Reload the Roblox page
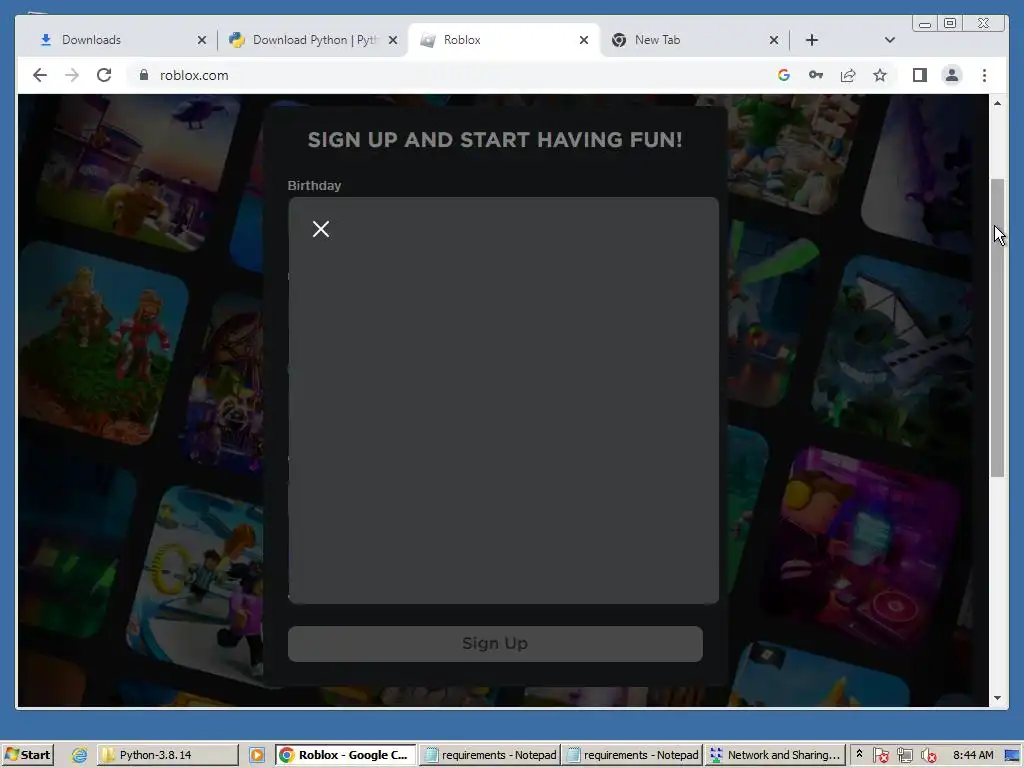The width and height of the screenshot is (1024, 768). 104,75
